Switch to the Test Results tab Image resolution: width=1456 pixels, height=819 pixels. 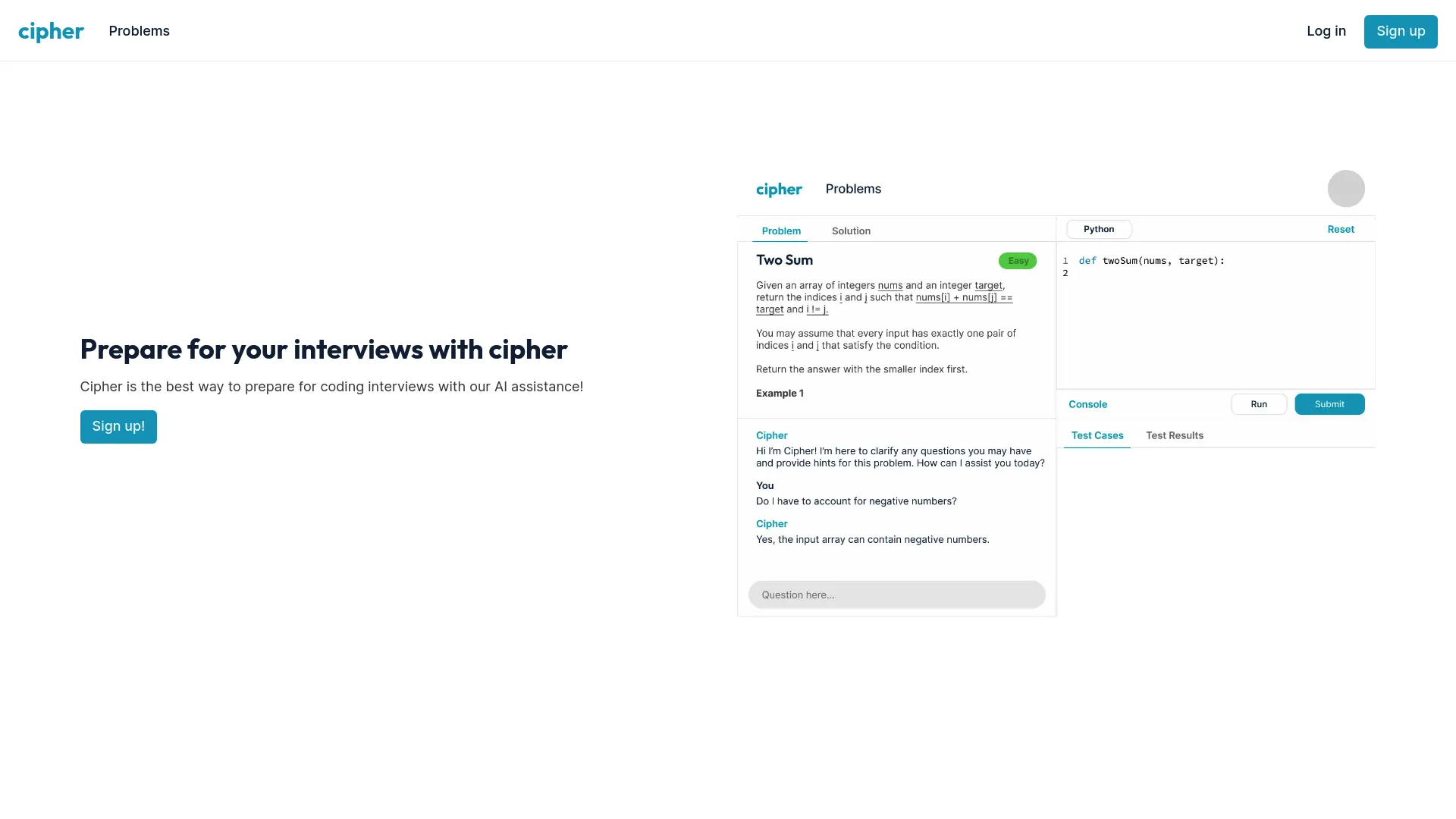tap(1175, 435)
